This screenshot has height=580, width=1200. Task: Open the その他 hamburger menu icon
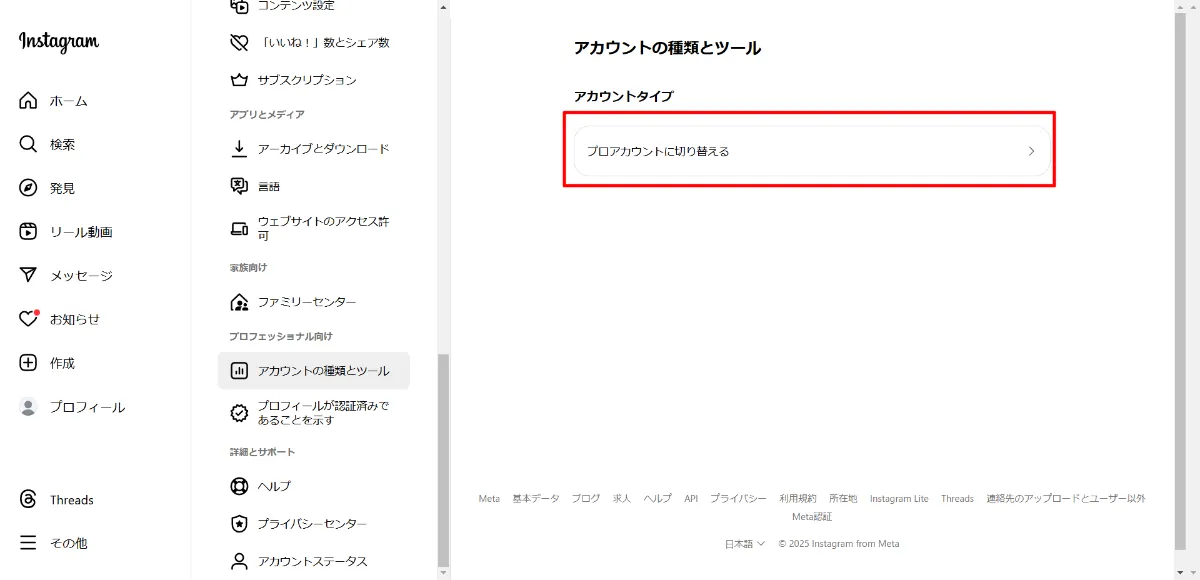[x=28, y=543]
